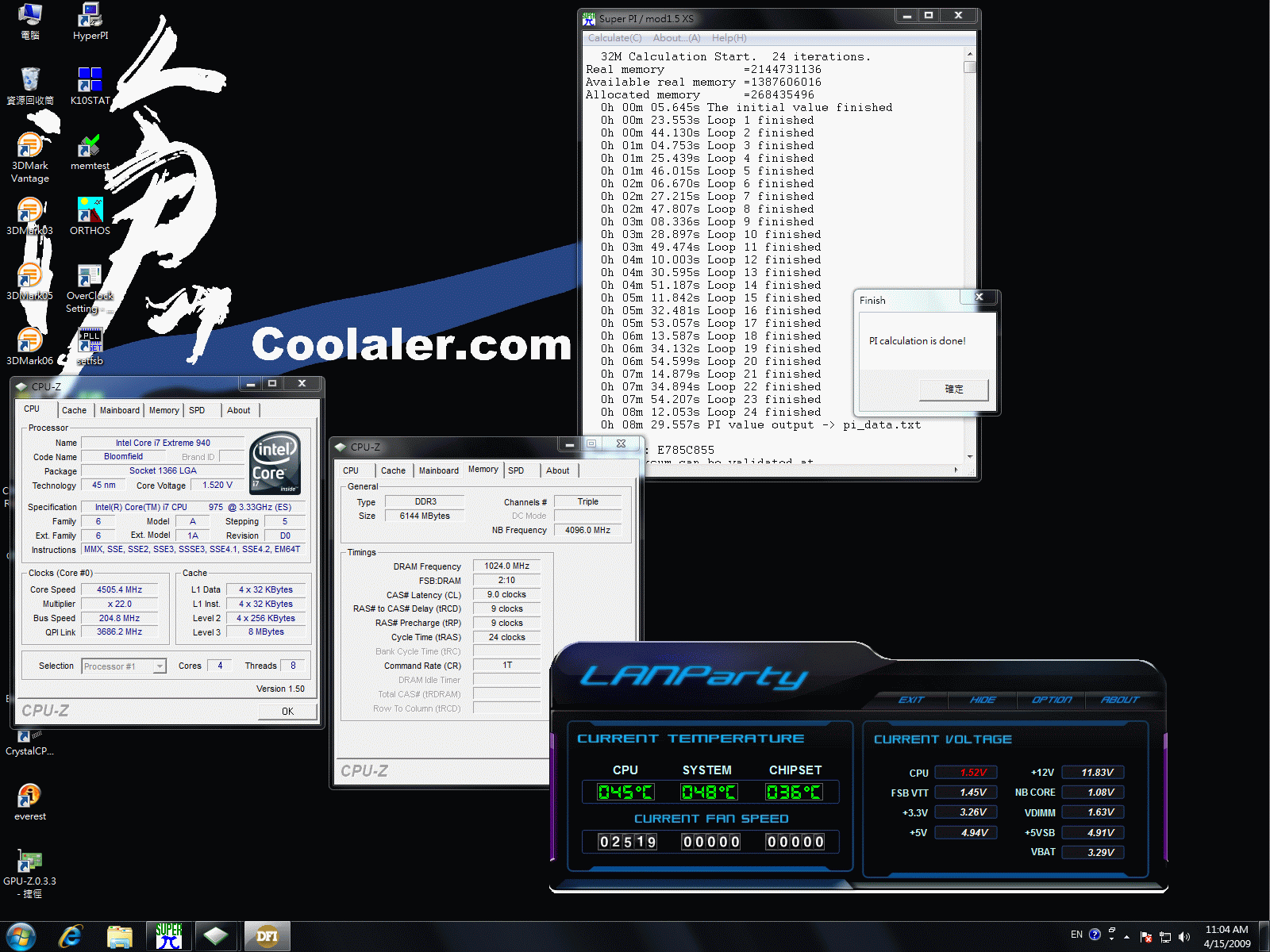Show hidden tray icons arrow
This screenshot has width=1270, height=952.
(x=1126, y=937)
